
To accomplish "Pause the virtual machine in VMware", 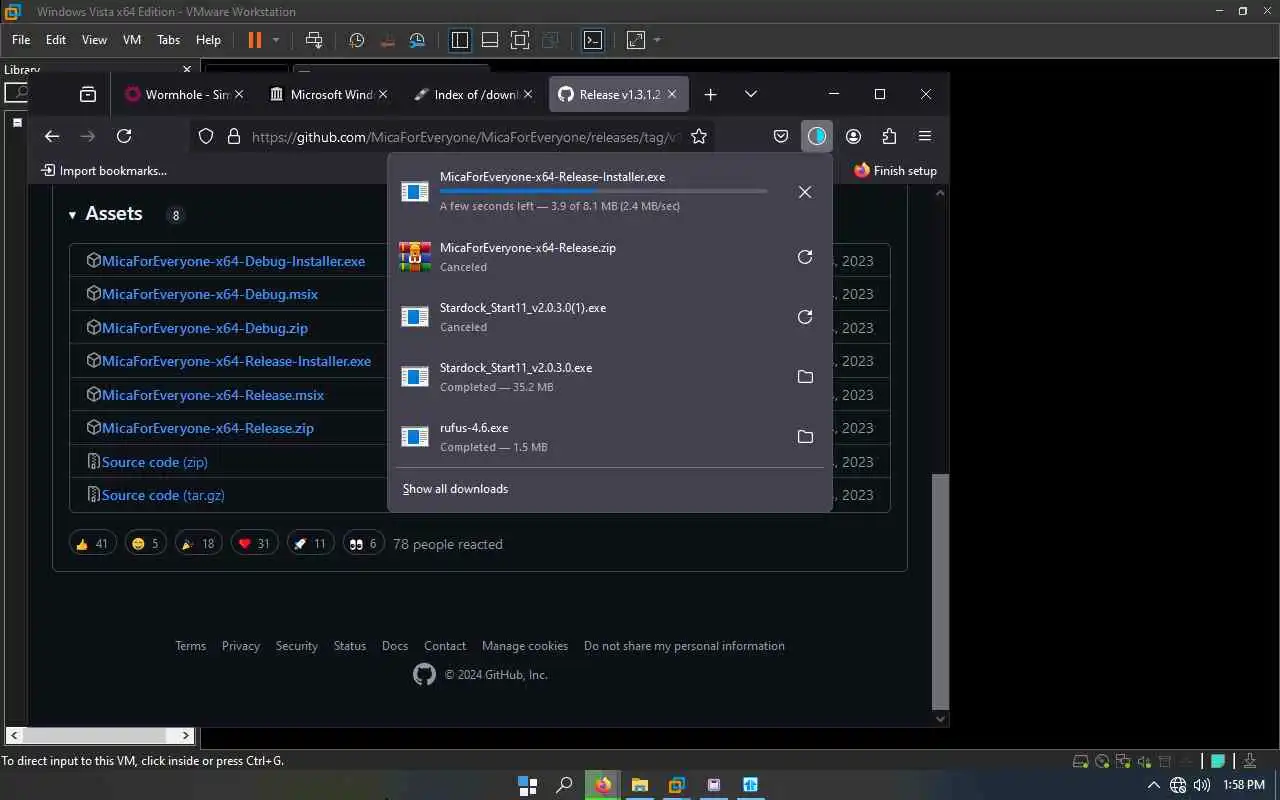I will pos(254,40).
